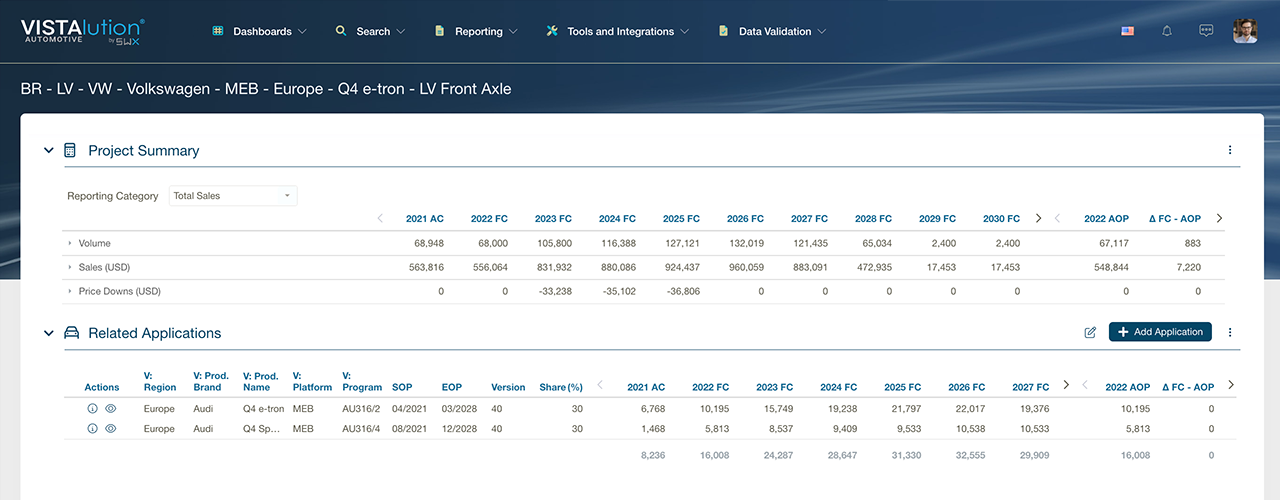View the Q4 e-tron application eye icon
The image size is (1280, 500).
[x=111, y=409]
